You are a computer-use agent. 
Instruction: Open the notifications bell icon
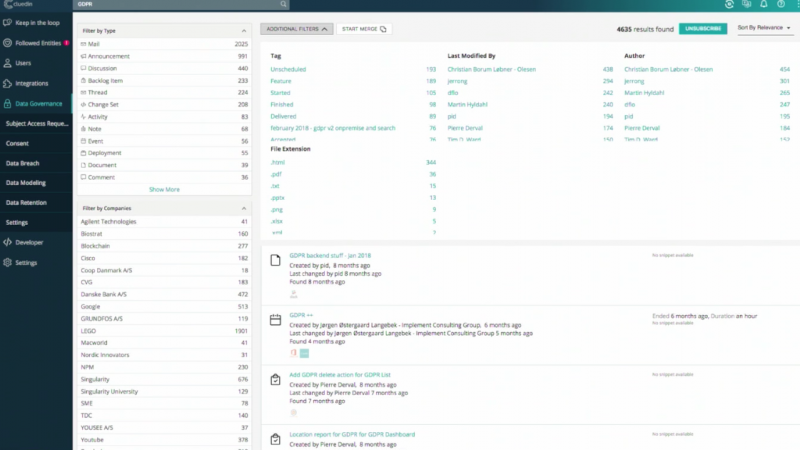[x=764, y=4]
